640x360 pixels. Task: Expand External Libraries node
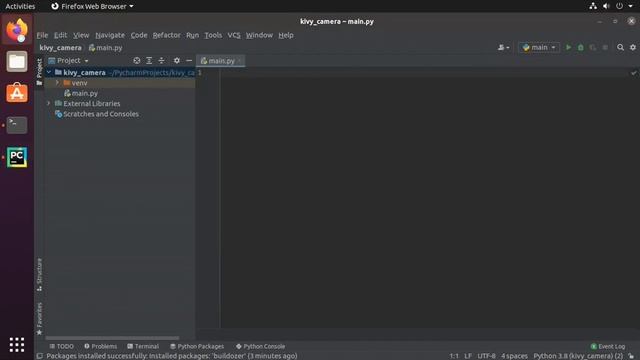pyautogui.click(x=49, y=103)
